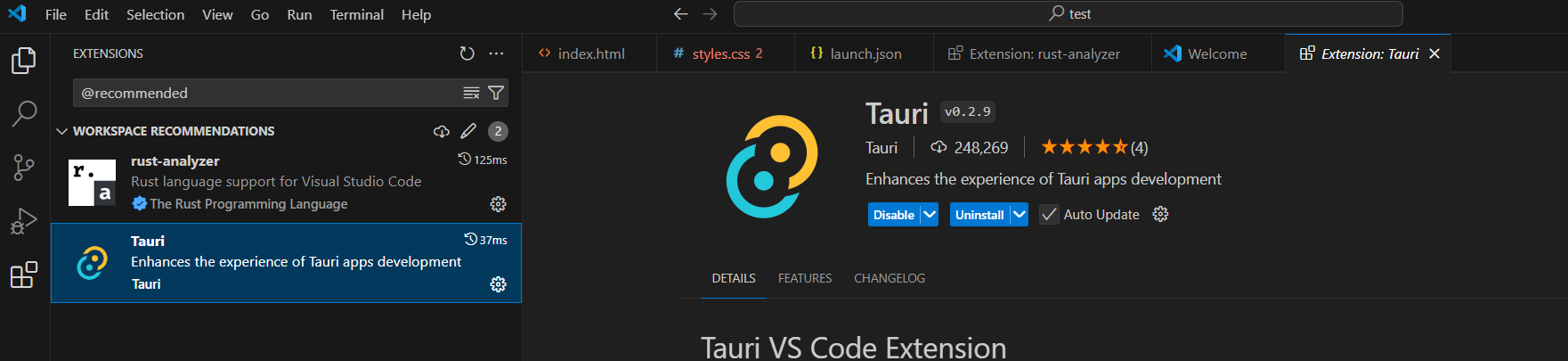Open the Go menu
1568x361 pixels.
260,14
